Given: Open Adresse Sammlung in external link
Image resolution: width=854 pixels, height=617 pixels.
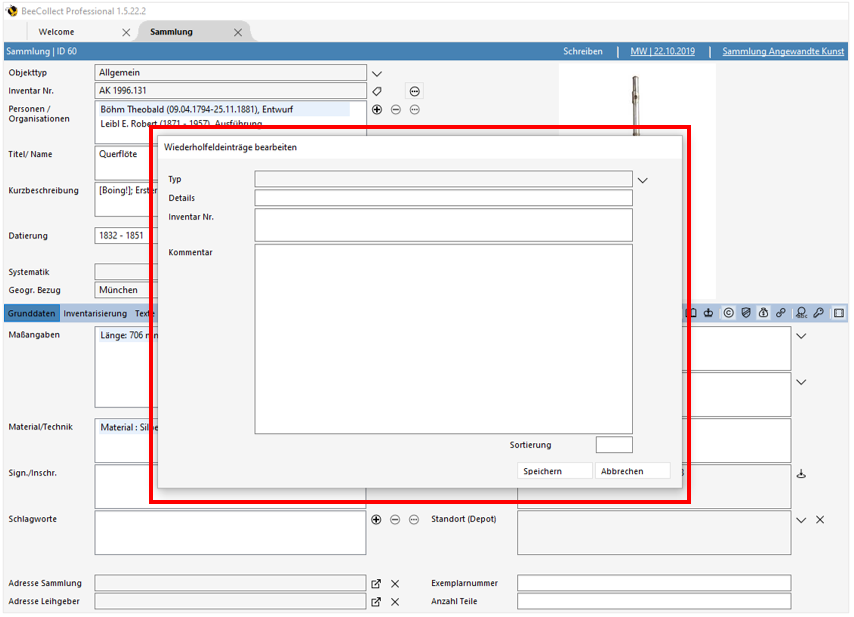Looking at the screenshot, I should [x=376, y=583].
